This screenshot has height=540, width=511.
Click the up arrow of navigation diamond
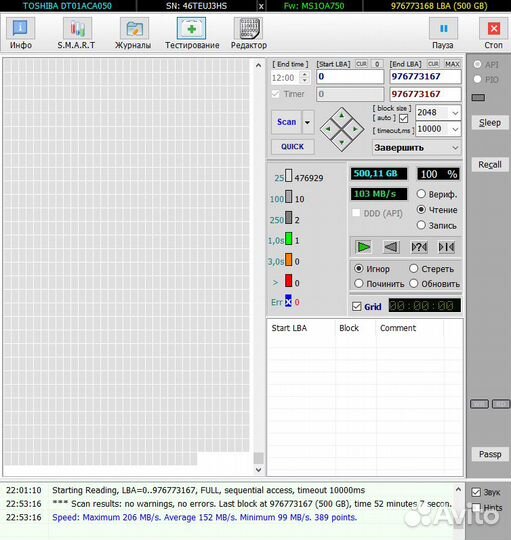(342, 116)
